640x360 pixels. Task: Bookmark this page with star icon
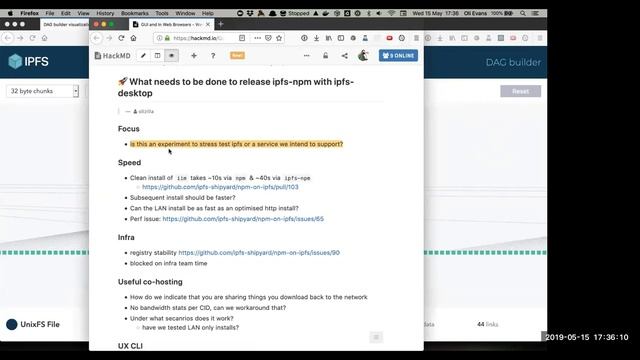(x=279, y=38)
